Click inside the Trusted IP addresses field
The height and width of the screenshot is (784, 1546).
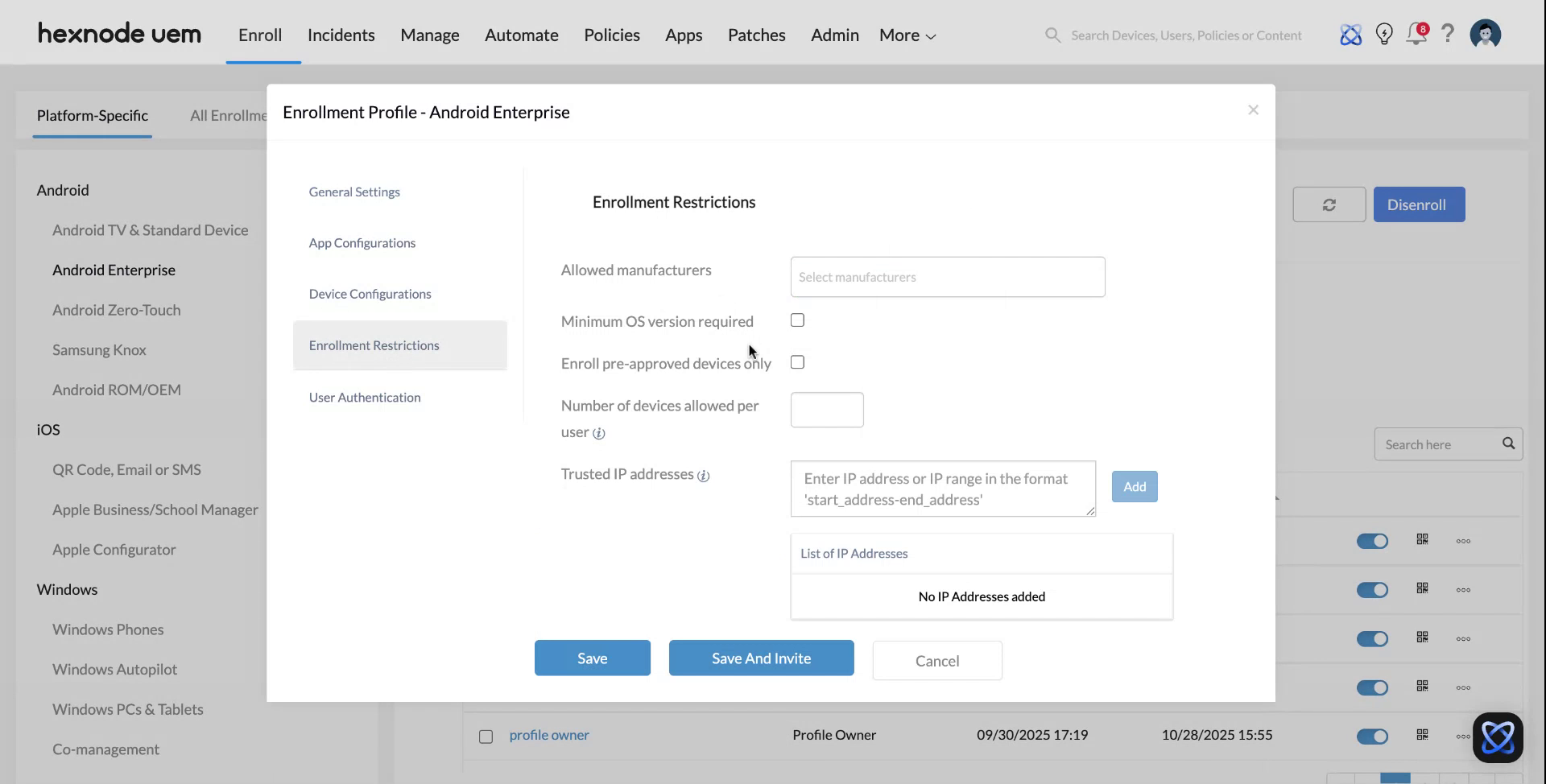pyautogui.click(x=942, y=489)
